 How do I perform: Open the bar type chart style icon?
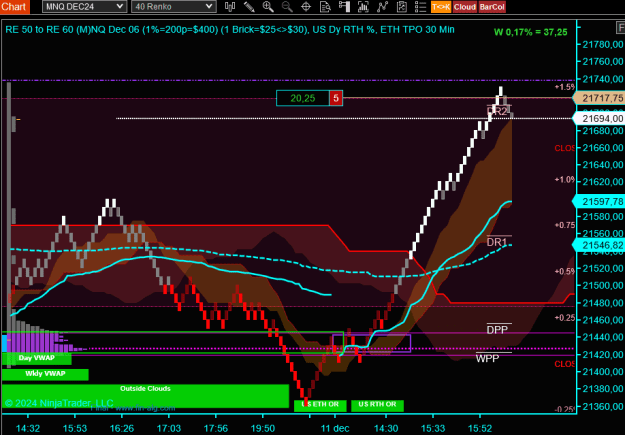(x=230, y=6)
